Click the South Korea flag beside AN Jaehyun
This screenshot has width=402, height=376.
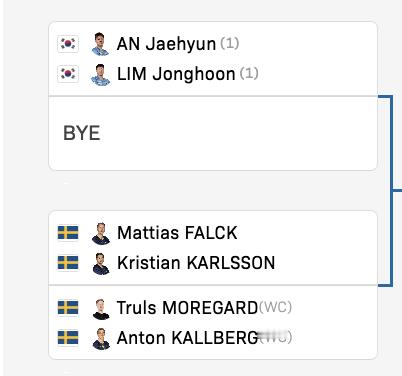click(68, 44)
